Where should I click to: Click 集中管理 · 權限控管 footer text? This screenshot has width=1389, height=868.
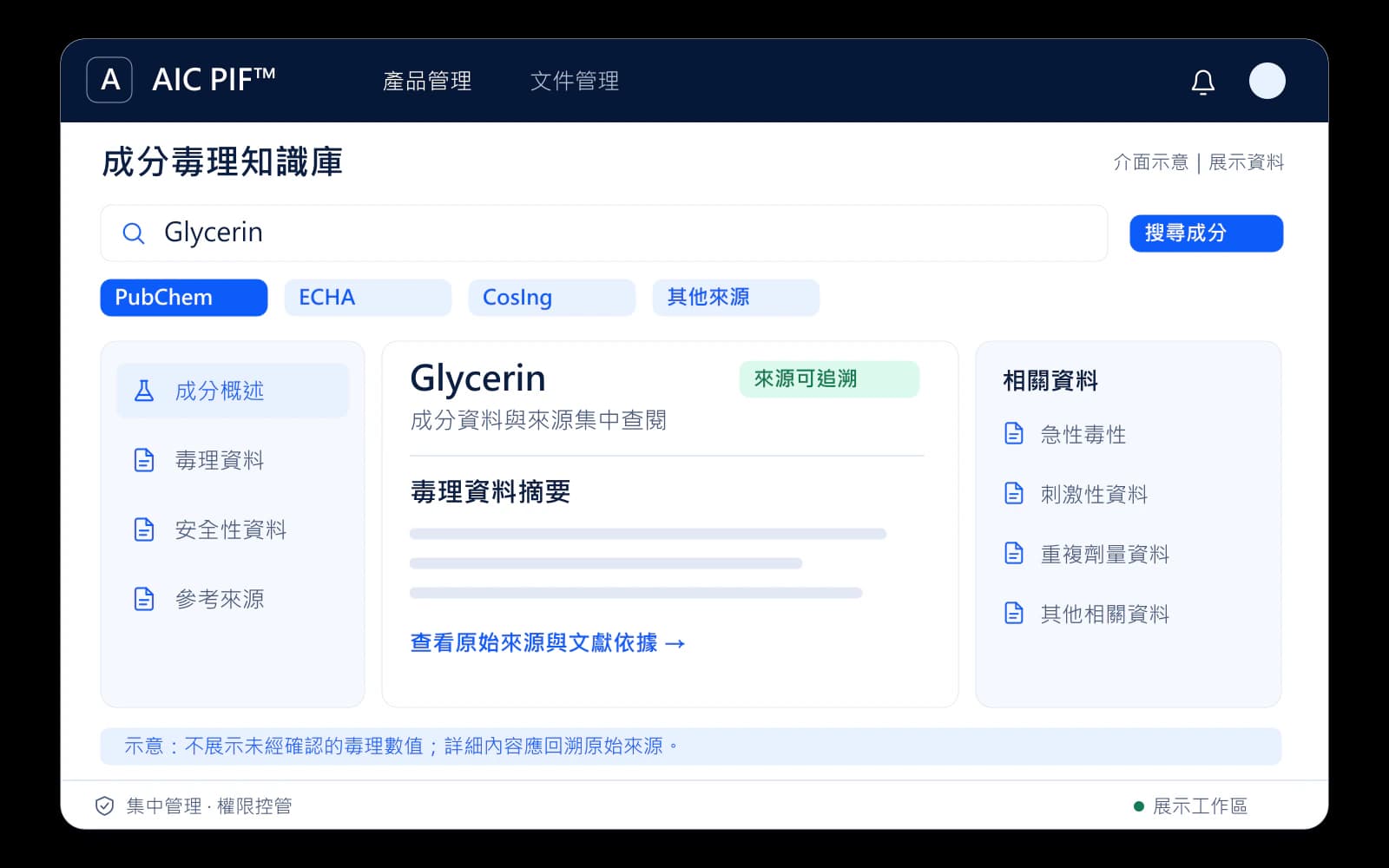point(209,806)
